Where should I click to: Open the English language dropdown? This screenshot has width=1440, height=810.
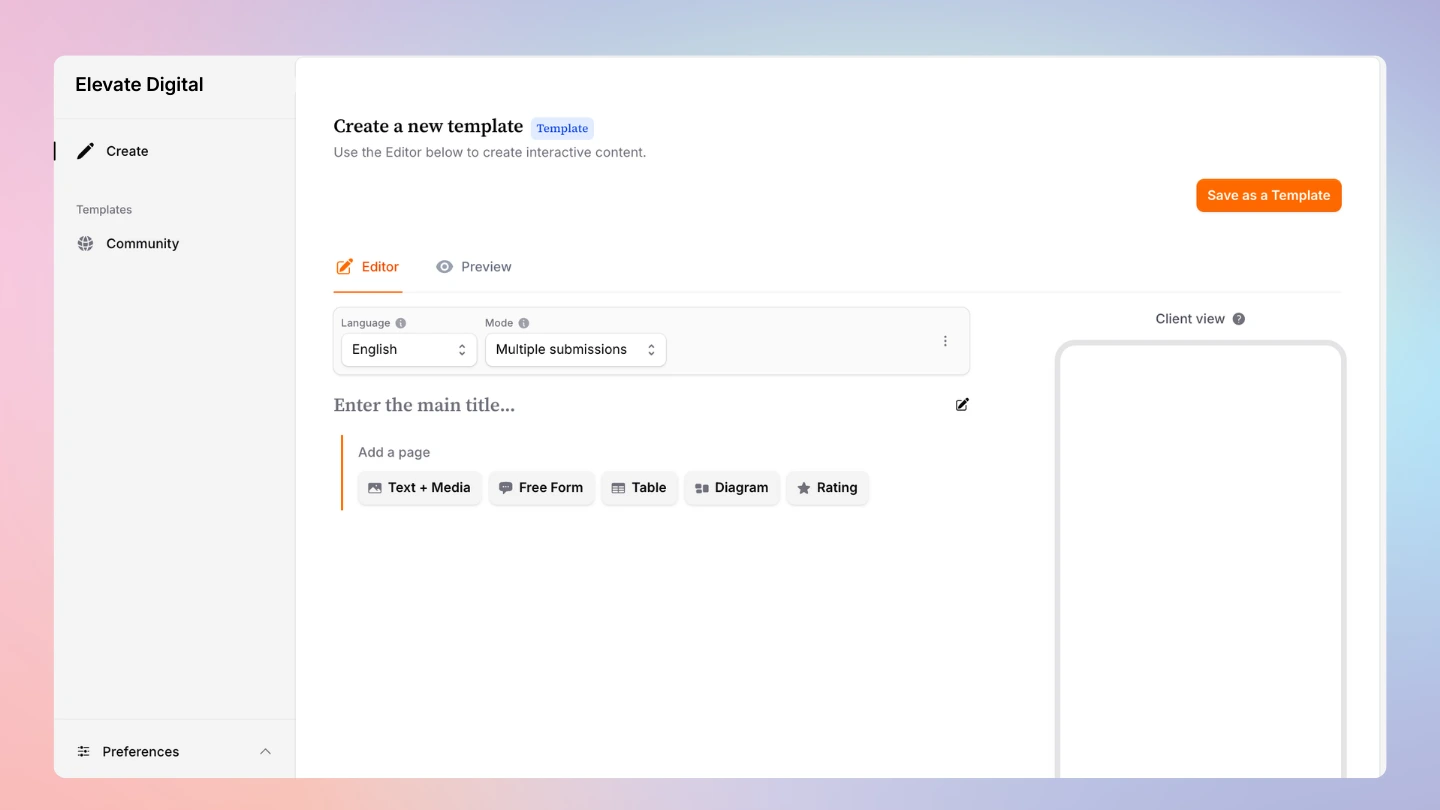pyautogui.click(x=408, y=350)
